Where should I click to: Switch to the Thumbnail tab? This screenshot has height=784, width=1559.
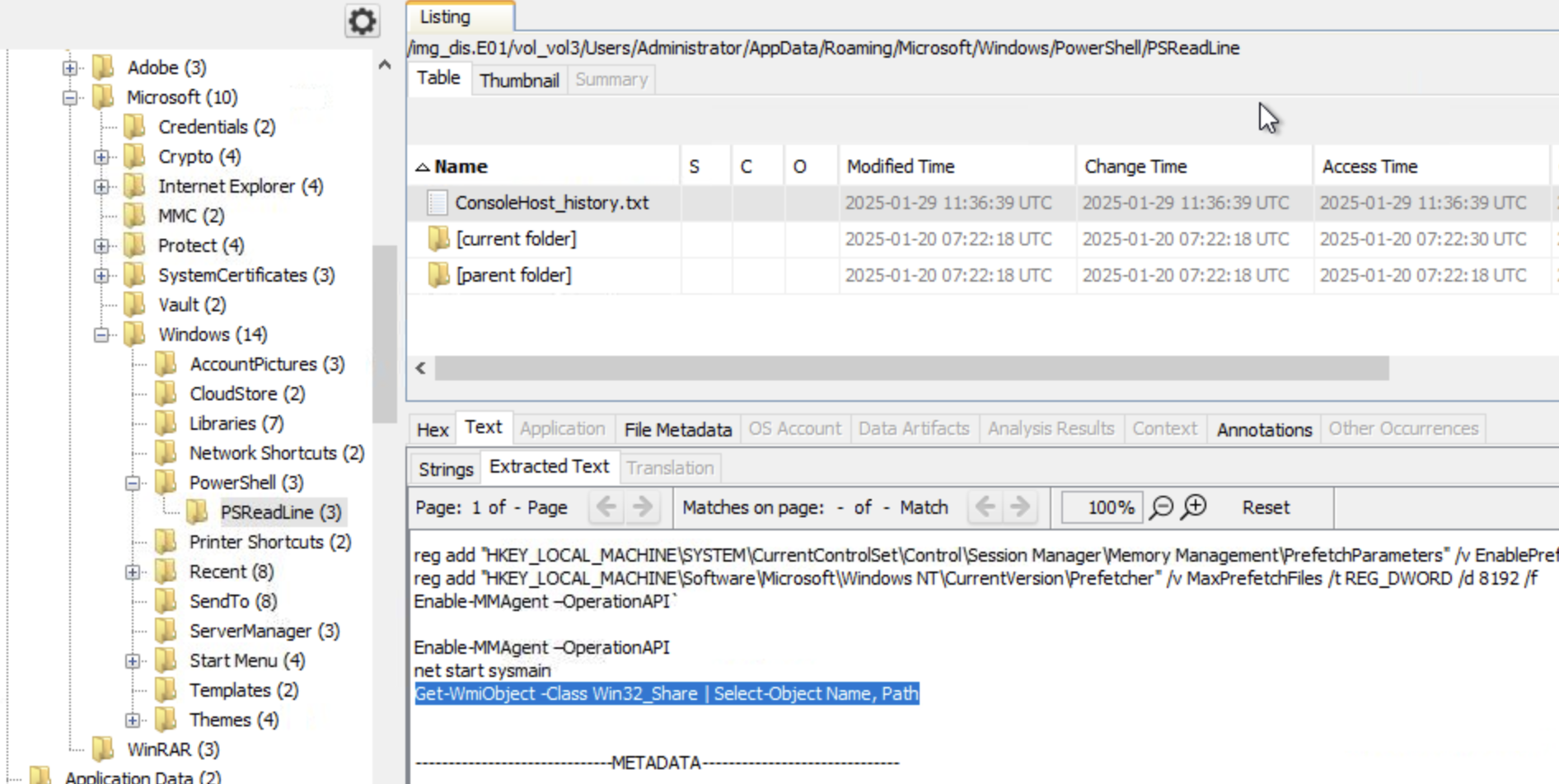click(518, 79)
